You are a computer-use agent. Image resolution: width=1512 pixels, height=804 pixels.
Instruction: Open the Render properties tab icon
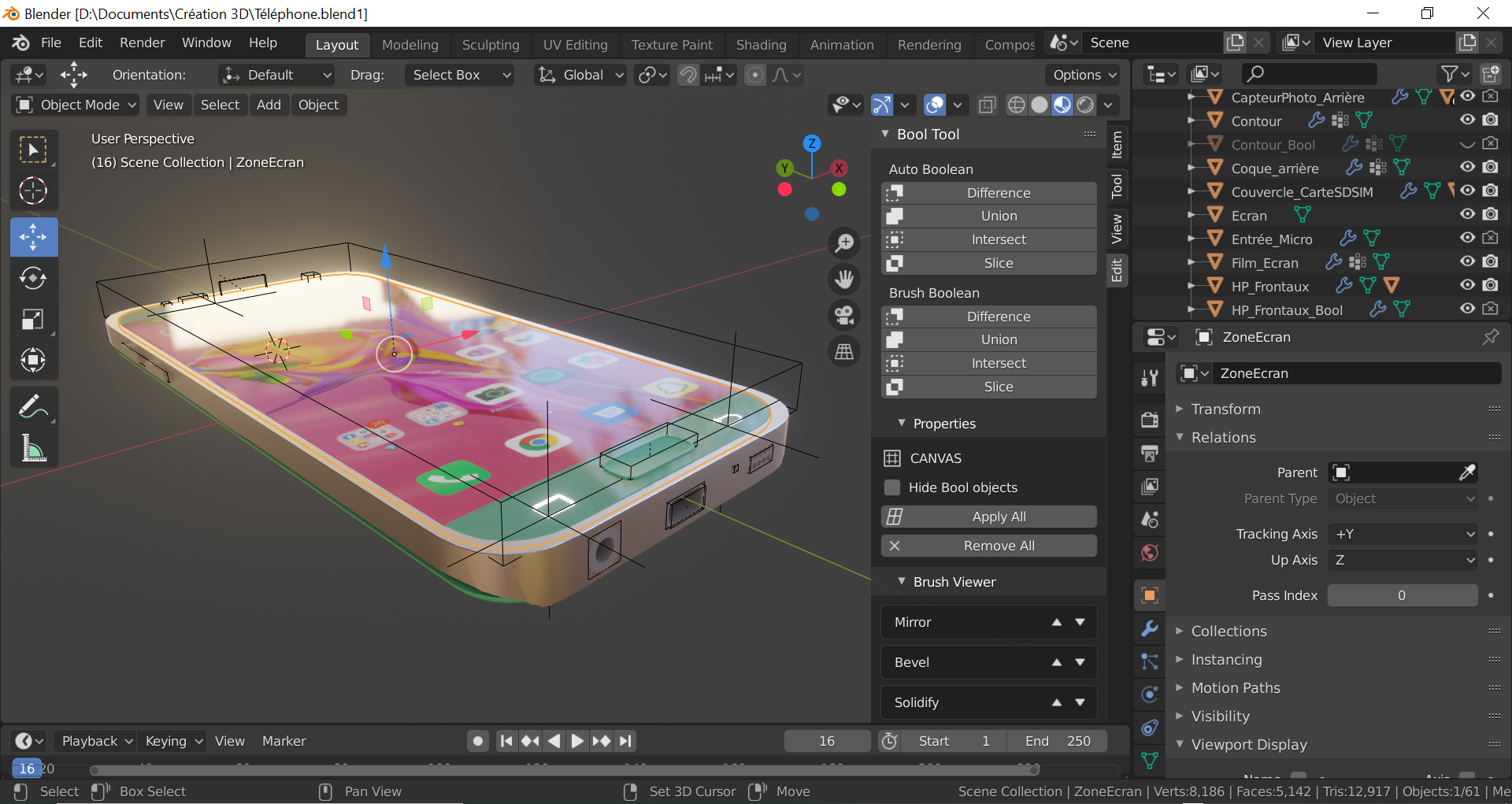(1150, 419)
